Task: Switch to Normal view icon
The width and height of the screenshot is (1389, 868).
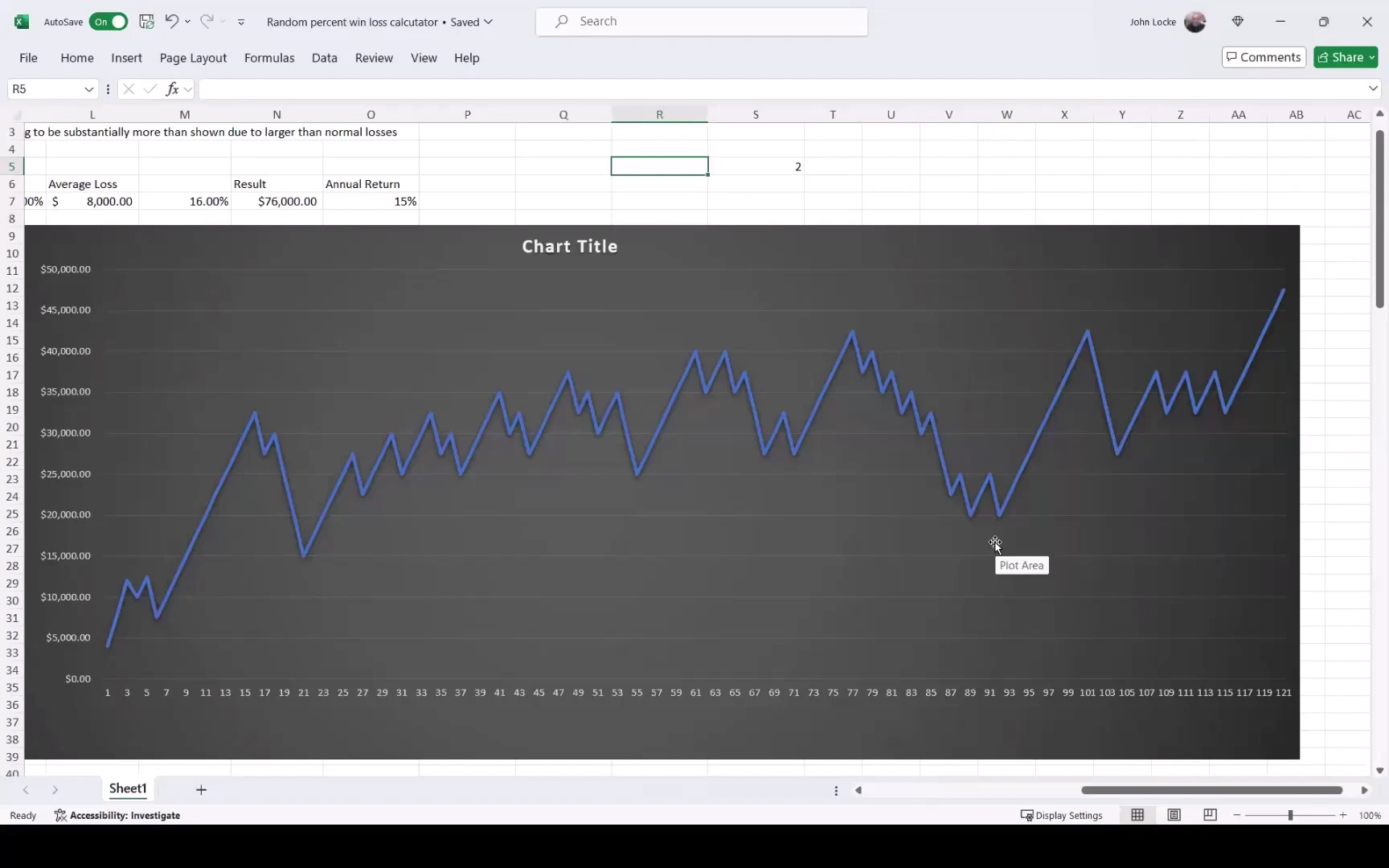Action: pyautogui.click(x=1137, y=815)
